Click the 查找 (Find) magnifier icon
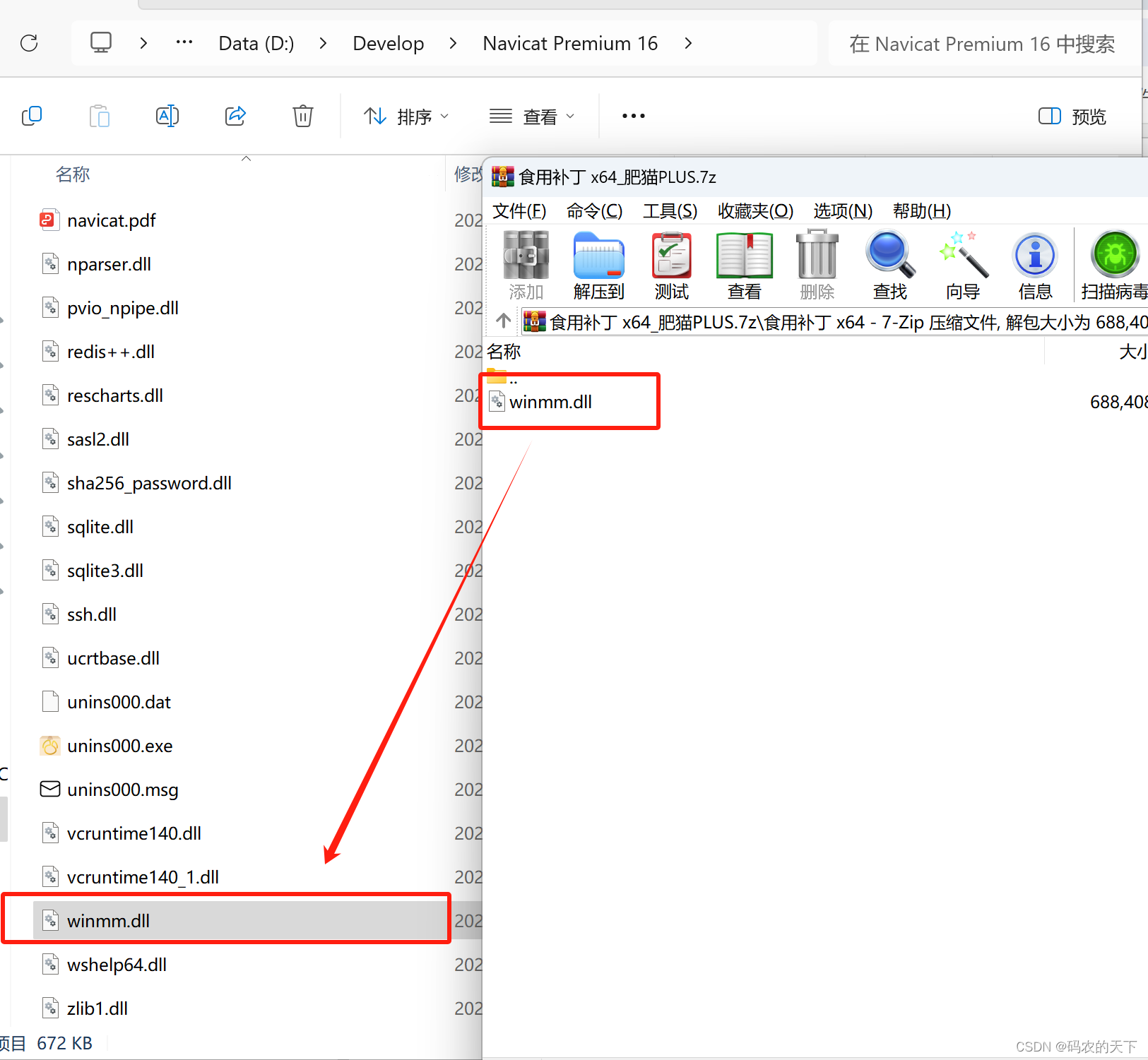 pos(890,265)
